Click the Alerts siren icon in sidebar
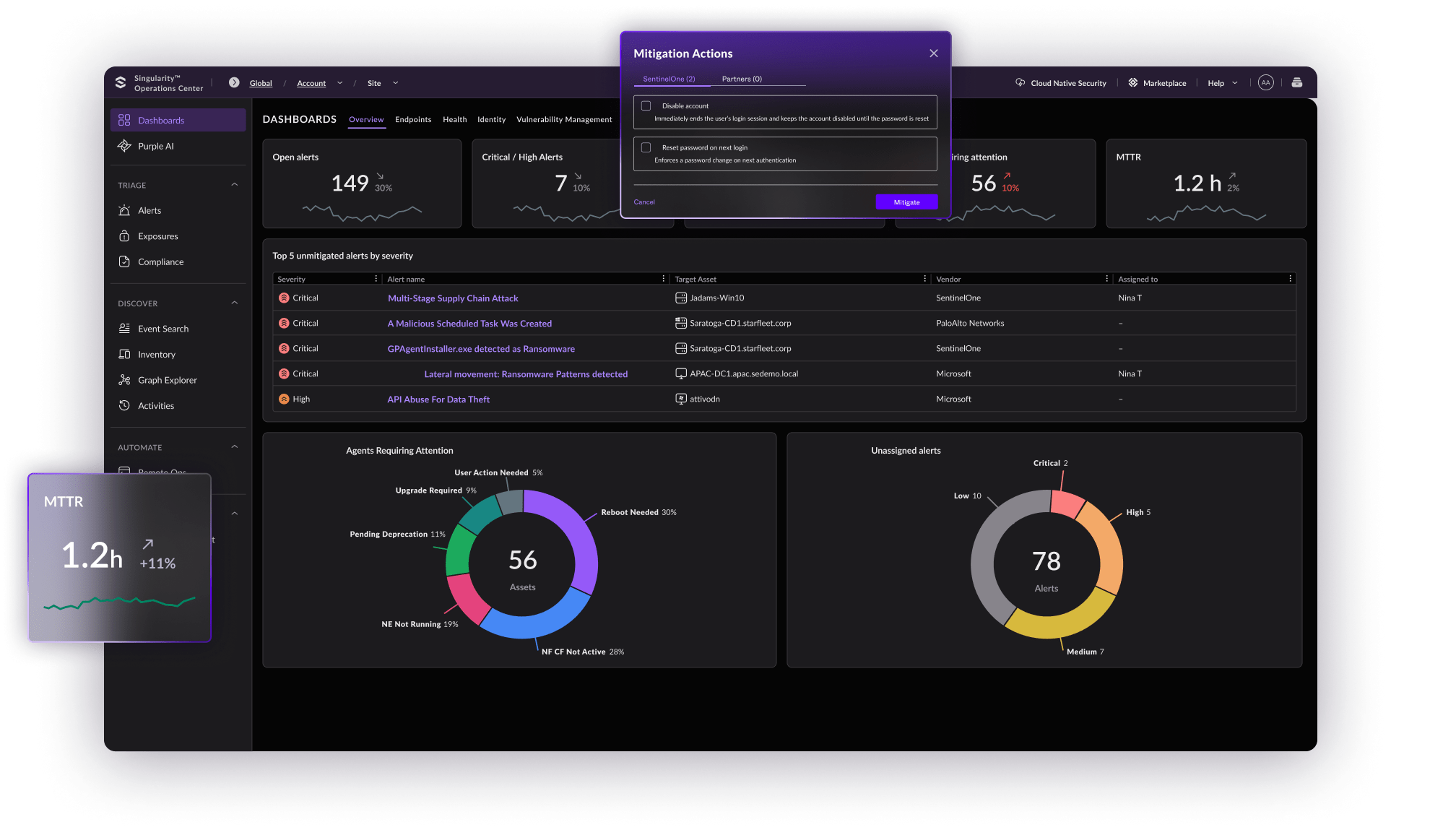1456x830 pixels. click(124, 210)
